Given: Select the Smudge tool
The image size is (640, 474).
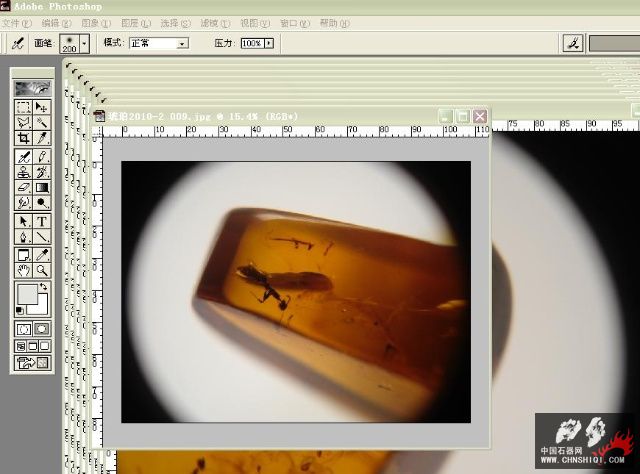Looking at the screenshot, I should pos(23,203).
